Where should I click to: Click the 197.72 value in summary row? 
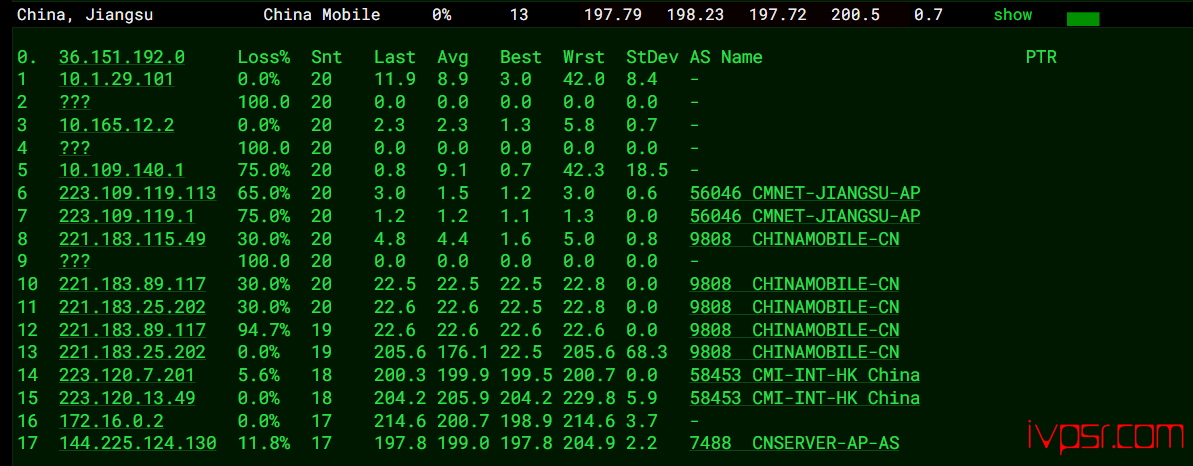778,14
